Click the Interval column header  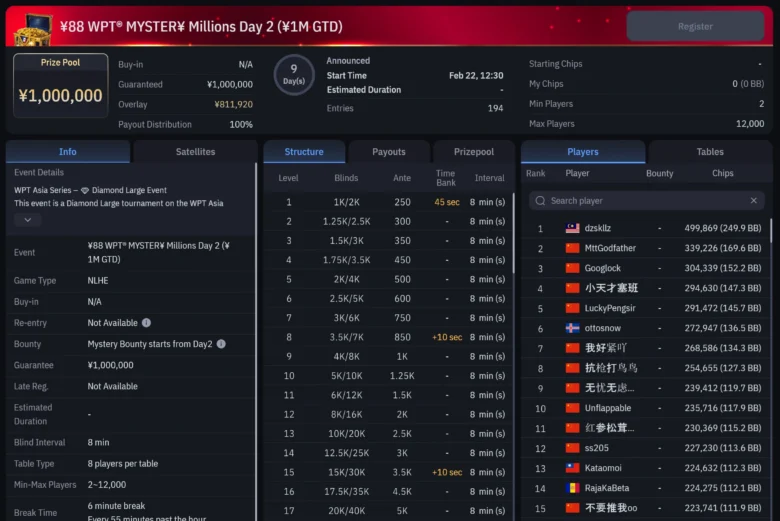489,178
